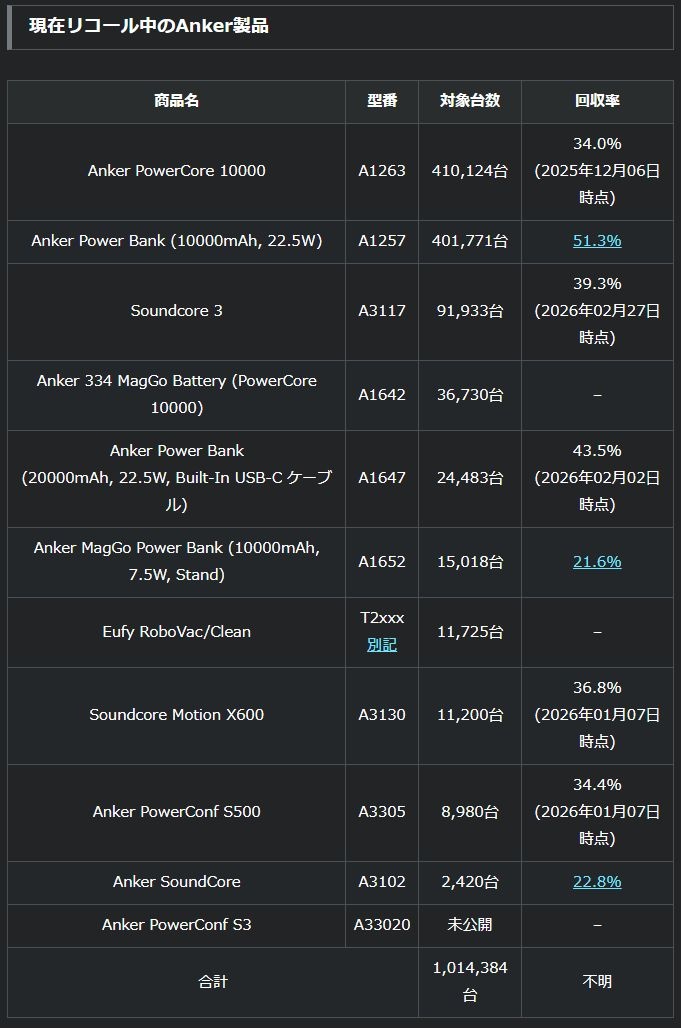Open the 51.3% recovery rate link
The width and height of the screenshot is (681, 1028).
[597, 241]
